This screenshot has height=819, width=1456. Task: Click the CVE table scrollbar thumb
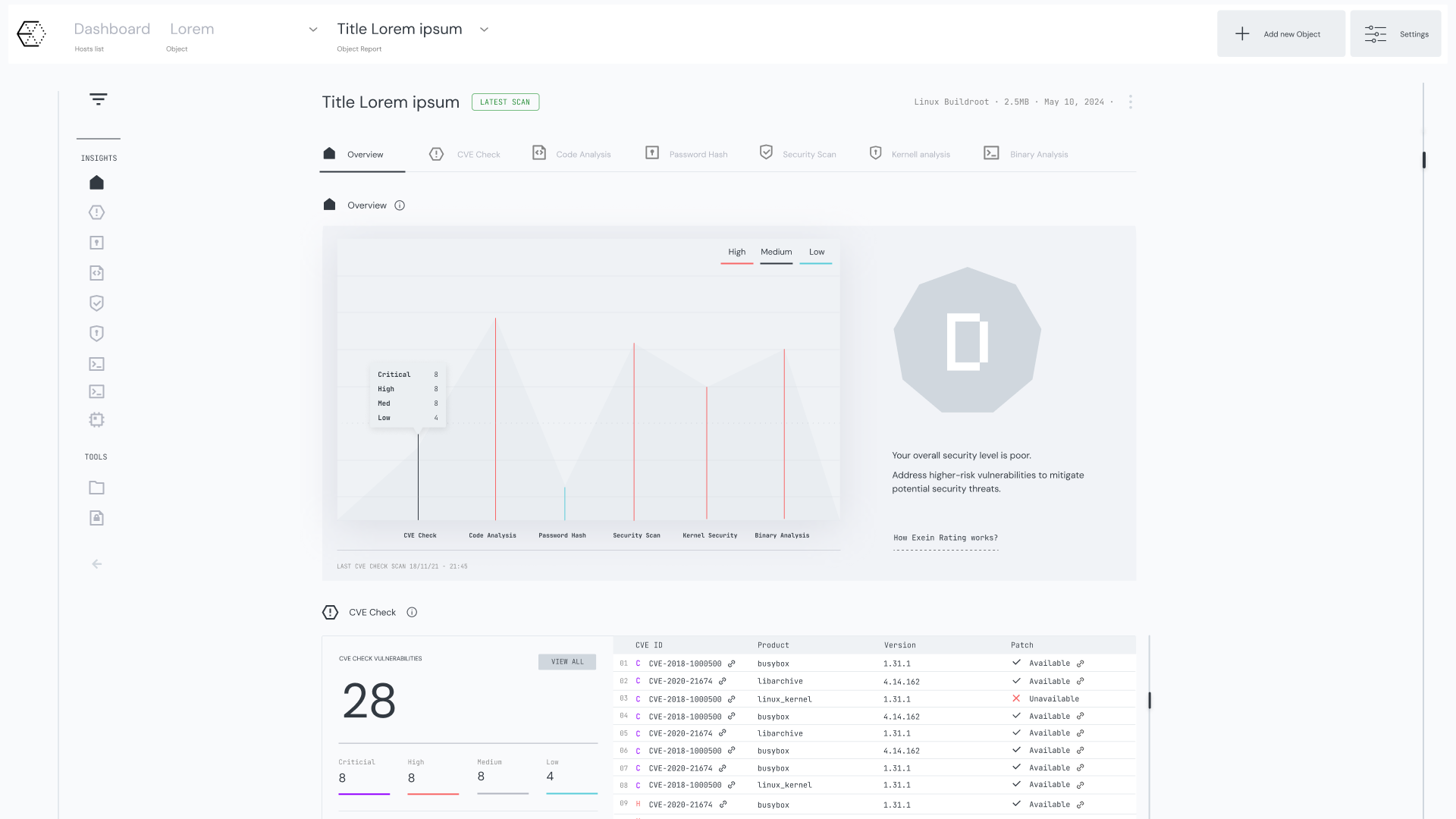(x=1150, y=700)
